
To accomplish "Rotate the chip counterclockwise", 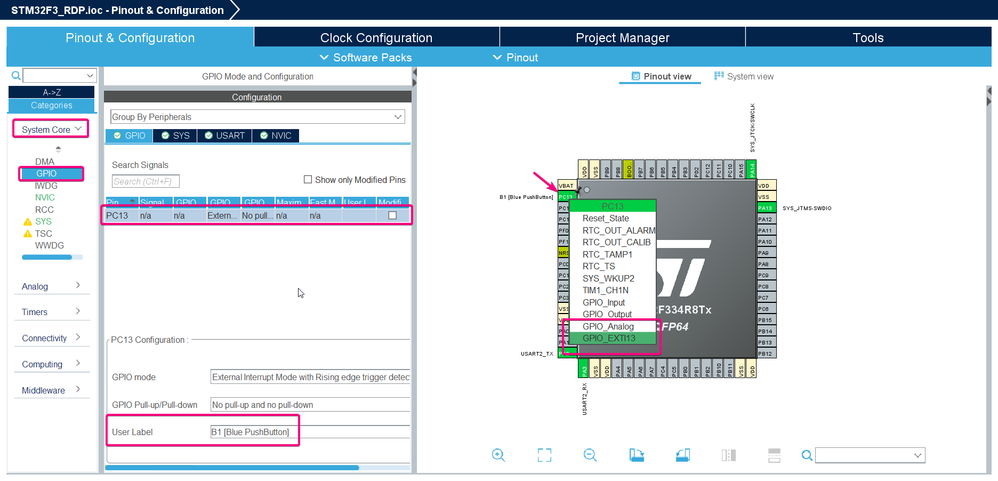I will [682, 455].
